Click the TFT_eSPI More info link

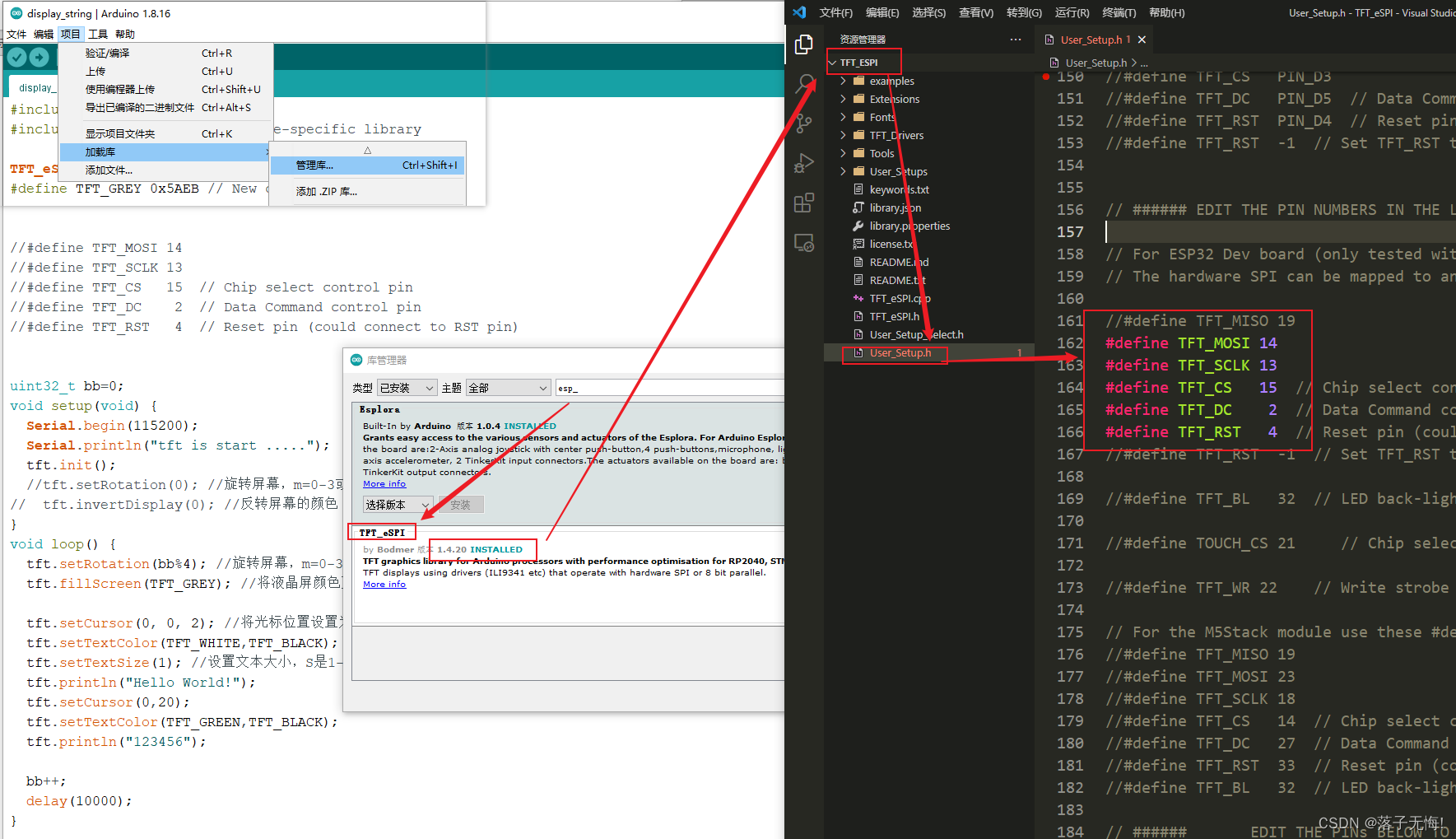(x=384, y=585)
